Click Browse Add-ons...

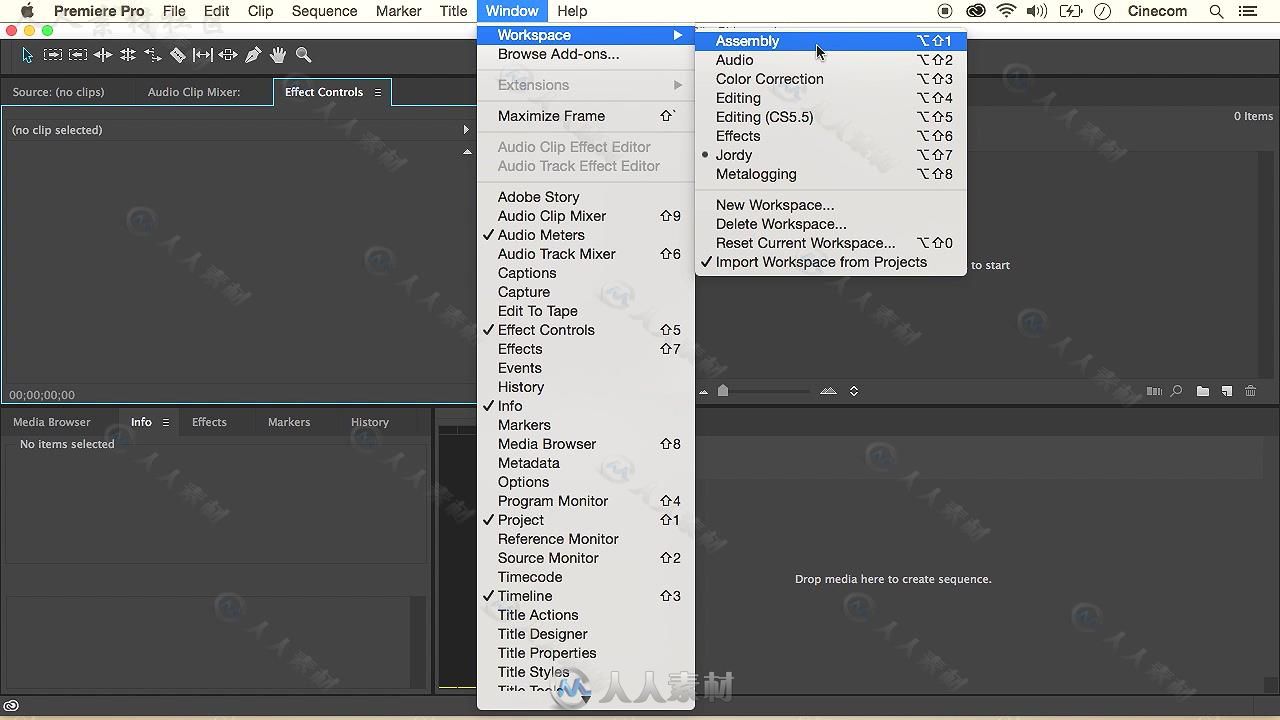[586, 54]
